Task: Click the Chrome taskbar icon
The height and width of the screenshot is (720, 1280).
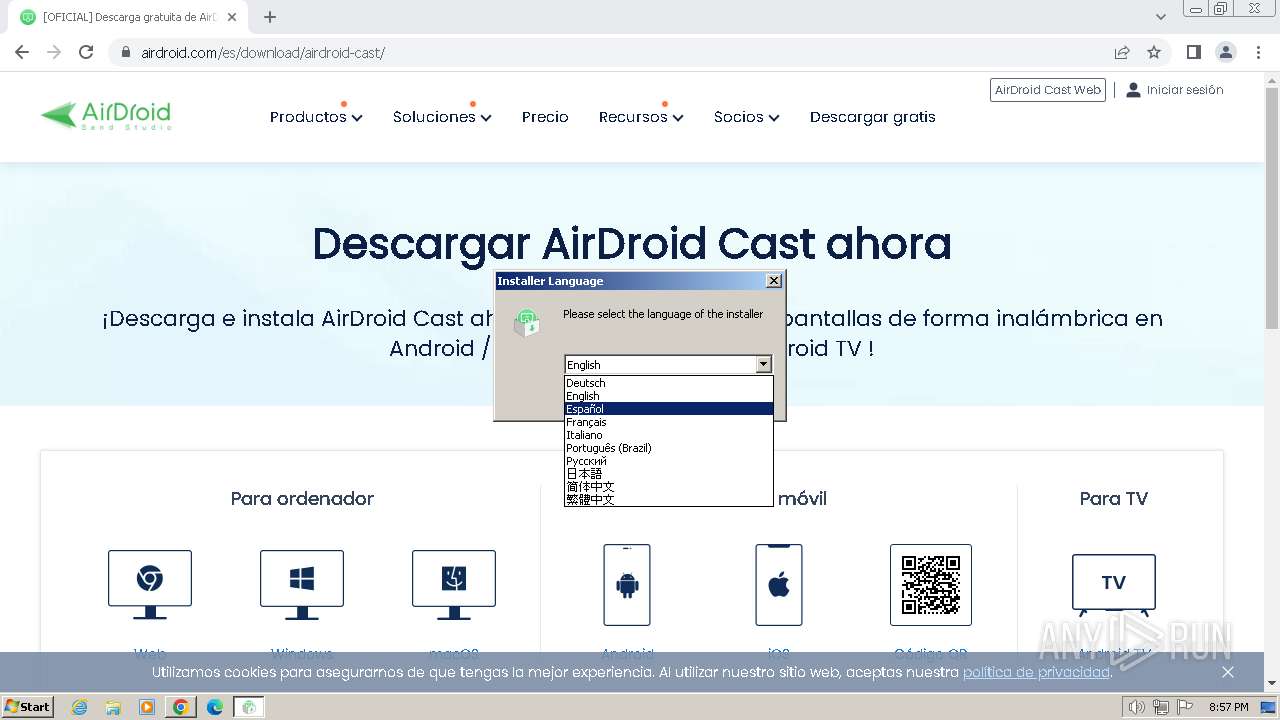Action: [x=181, y=707]
